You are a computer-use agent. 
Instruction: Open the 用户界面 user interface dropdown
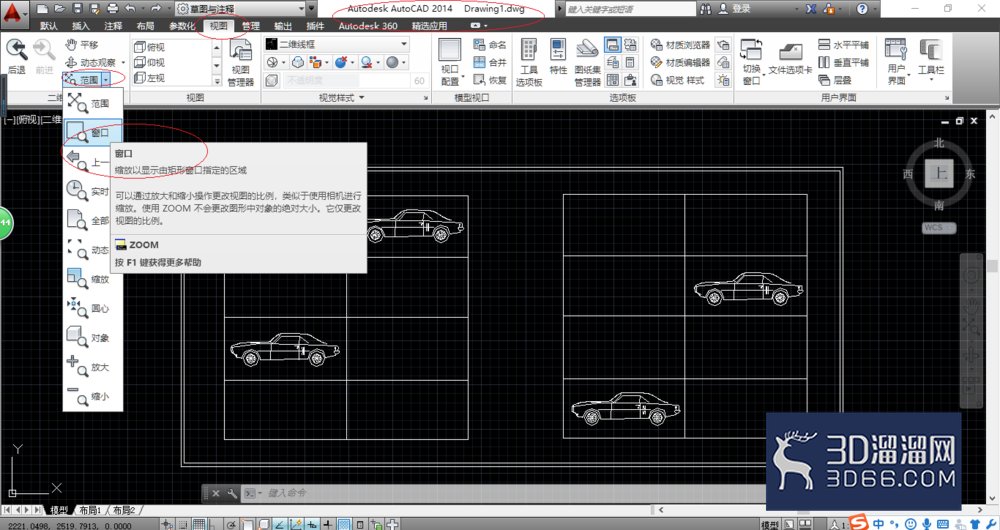(x=896, y=61)
